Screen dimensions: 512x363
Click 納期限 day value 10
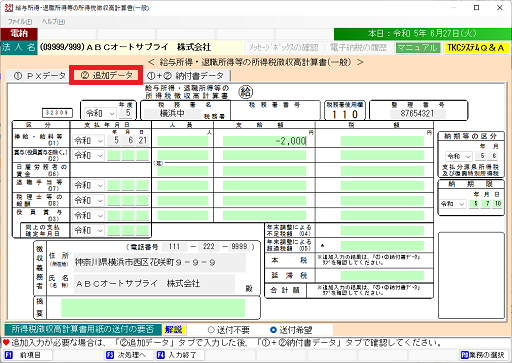tap(497, 204)
